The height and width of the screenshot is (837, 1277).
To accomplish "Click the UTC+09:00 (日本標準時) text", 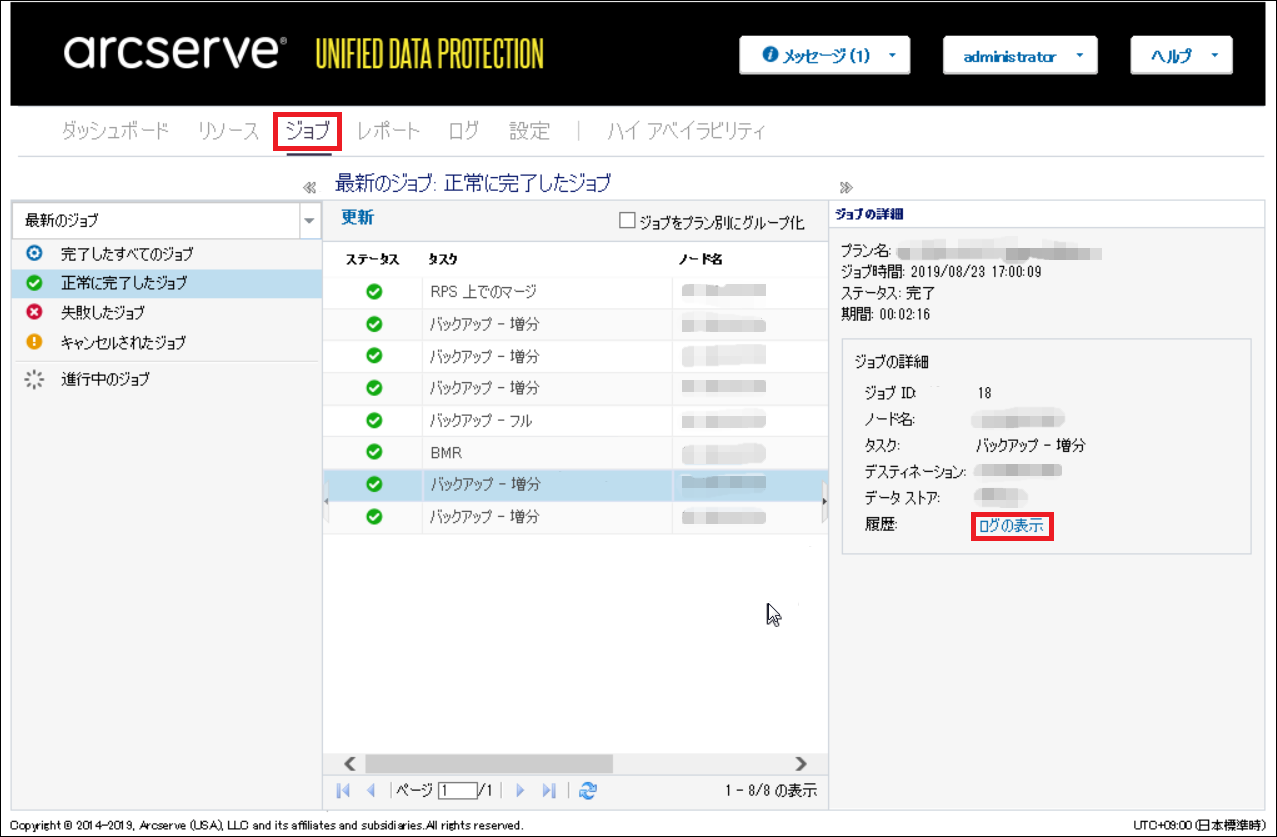I will tap(1200, 825).
